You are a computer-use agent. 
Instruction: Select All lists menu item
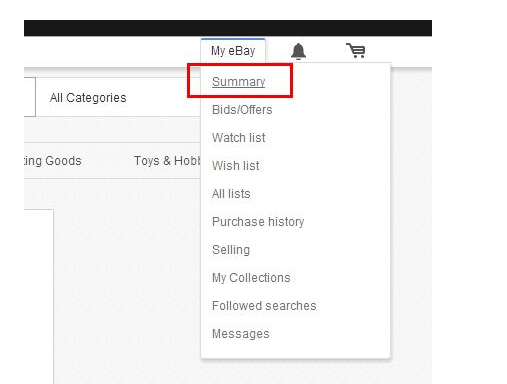tap(231, 194)
